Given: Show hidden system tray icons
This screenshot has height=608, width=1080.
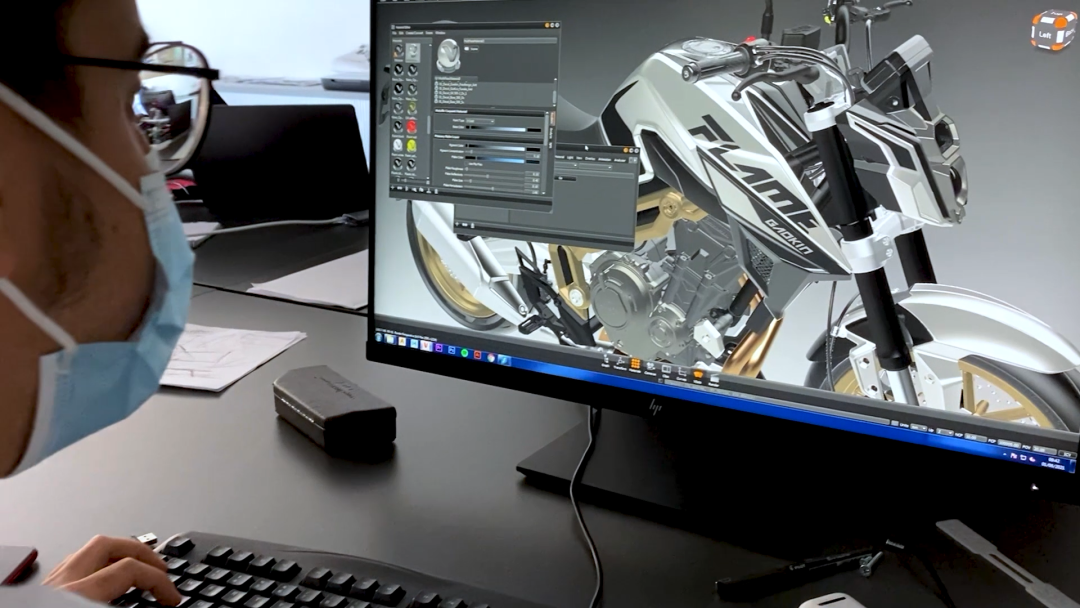Looking at the screenshot, I should click(x=1005, y=454).
